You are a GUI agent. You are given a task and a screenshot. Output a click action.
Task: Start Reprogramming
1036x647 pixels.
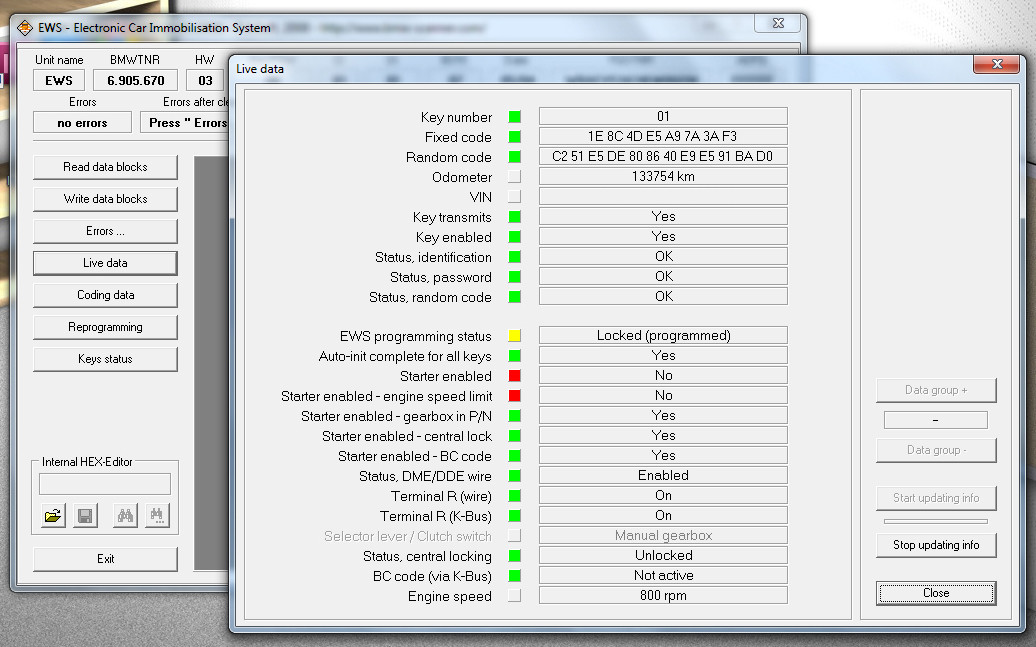pyautogui.click(x=105, y=327)
